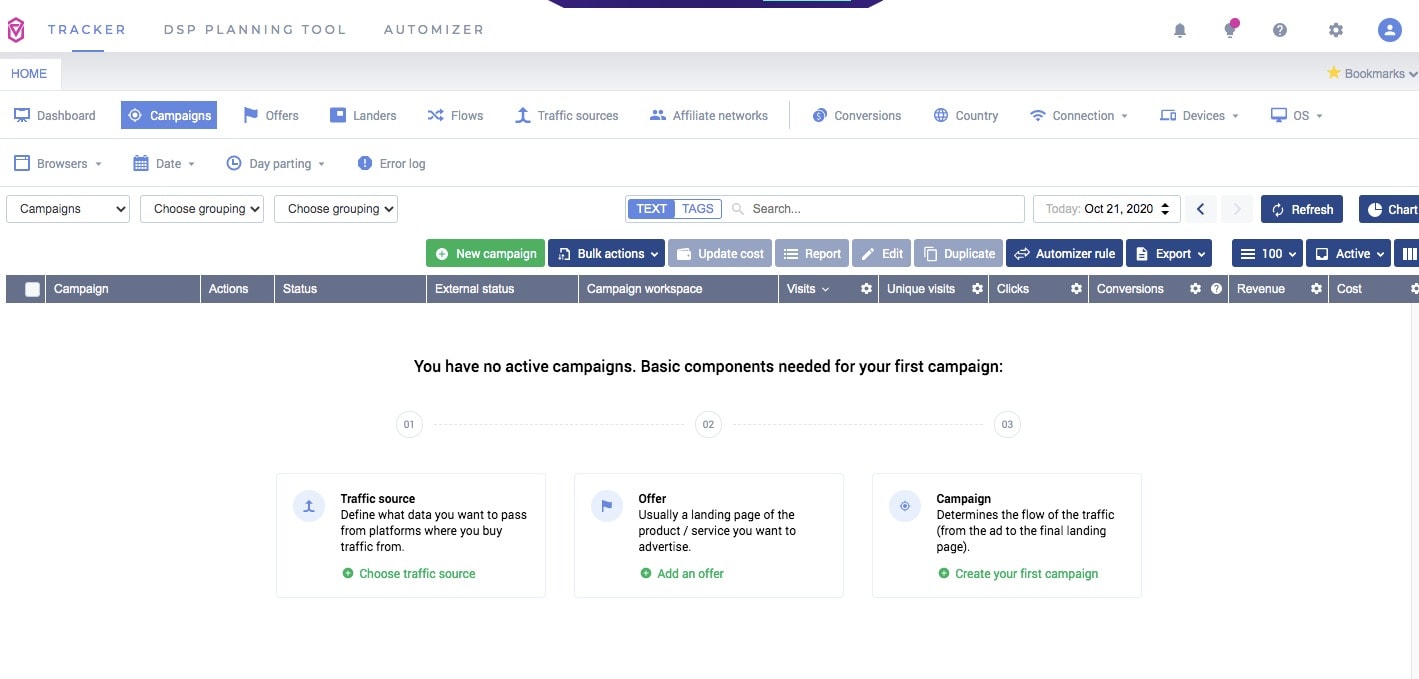
Task: Click the Traffic source card icon
Action: click(309, 506)
